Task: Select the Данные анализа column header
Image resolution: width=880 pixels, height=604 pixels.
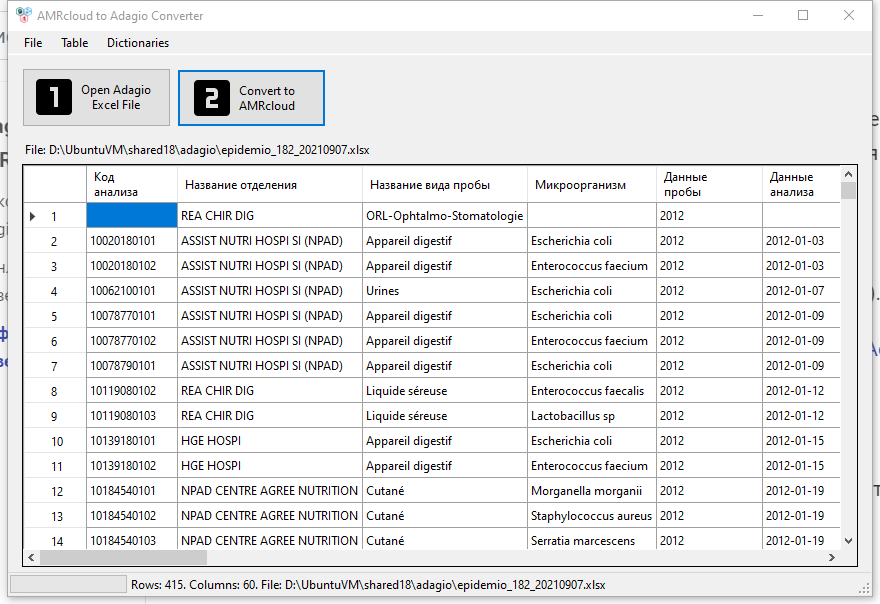Action: tap(801, 184)
